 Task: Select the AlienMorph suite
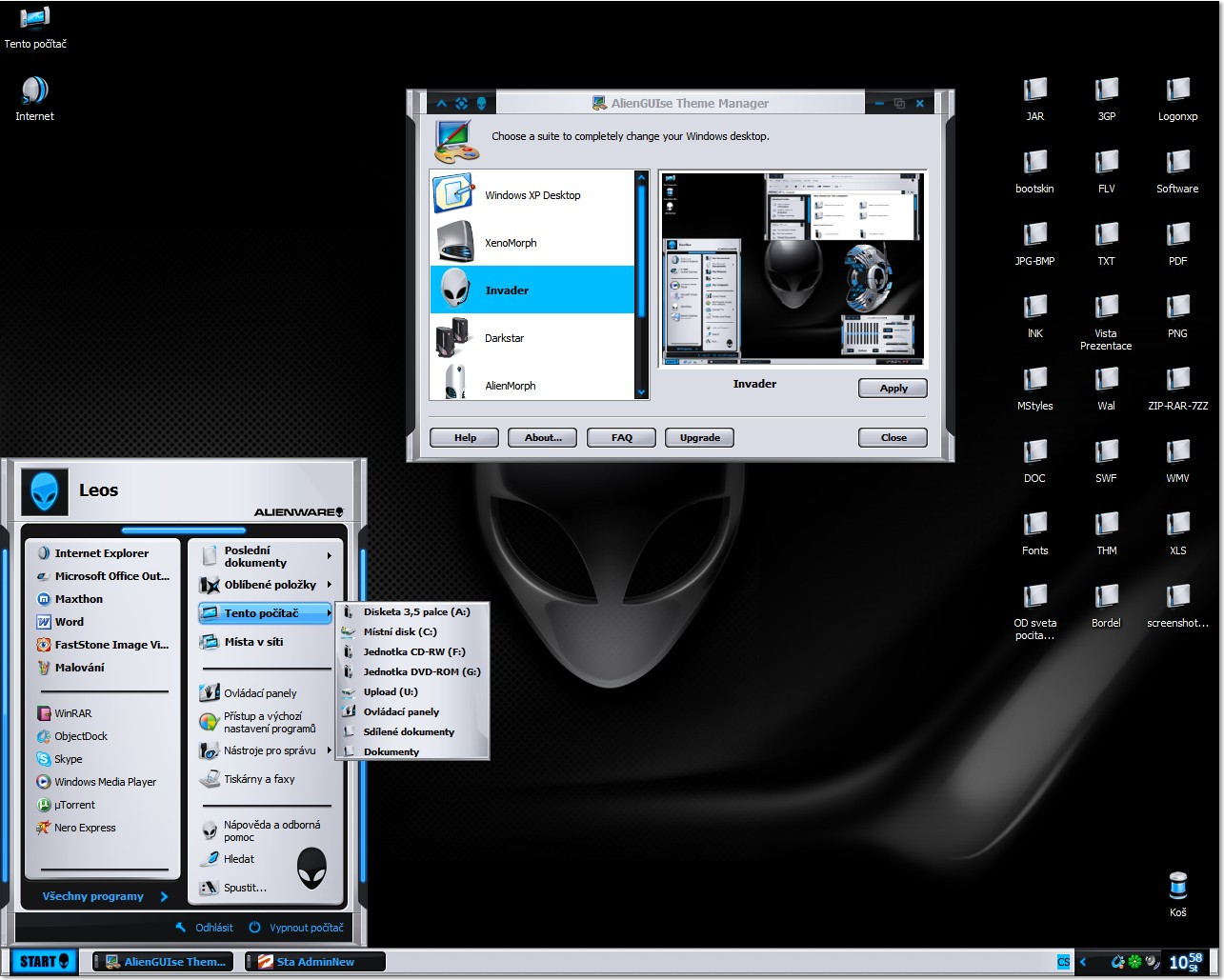click(532, 383)
